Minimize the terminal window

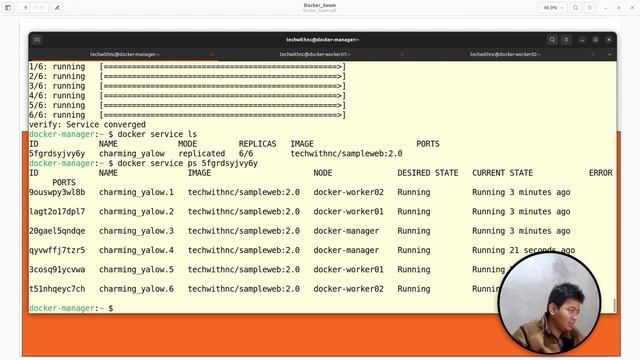[x=582, y=40]
